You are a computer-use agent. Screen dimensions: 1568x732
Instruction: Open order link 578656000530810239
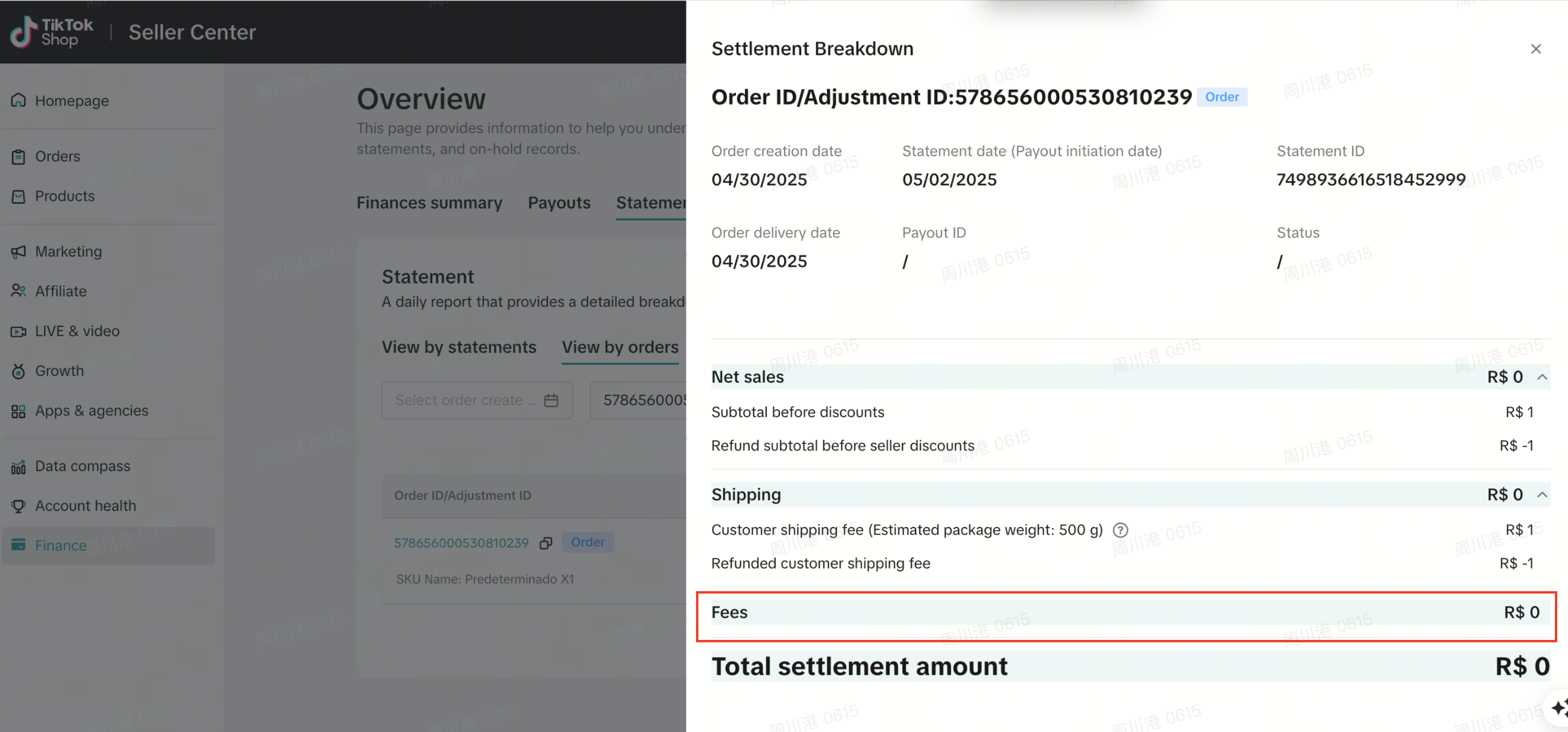coord(461,543)
